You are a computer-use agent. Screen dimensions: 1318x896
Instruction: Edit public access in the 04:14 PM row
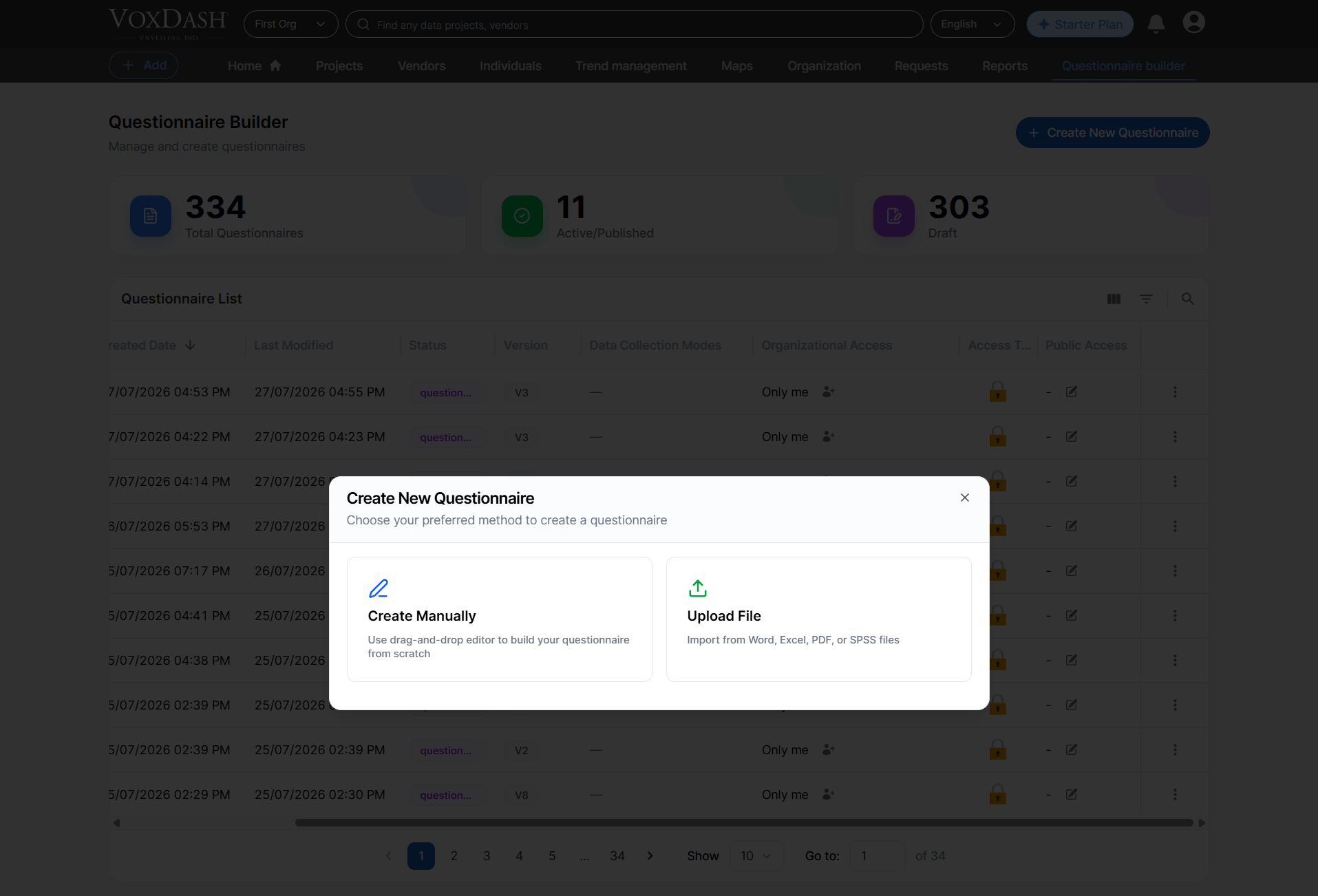click(x=1071, y=481)
